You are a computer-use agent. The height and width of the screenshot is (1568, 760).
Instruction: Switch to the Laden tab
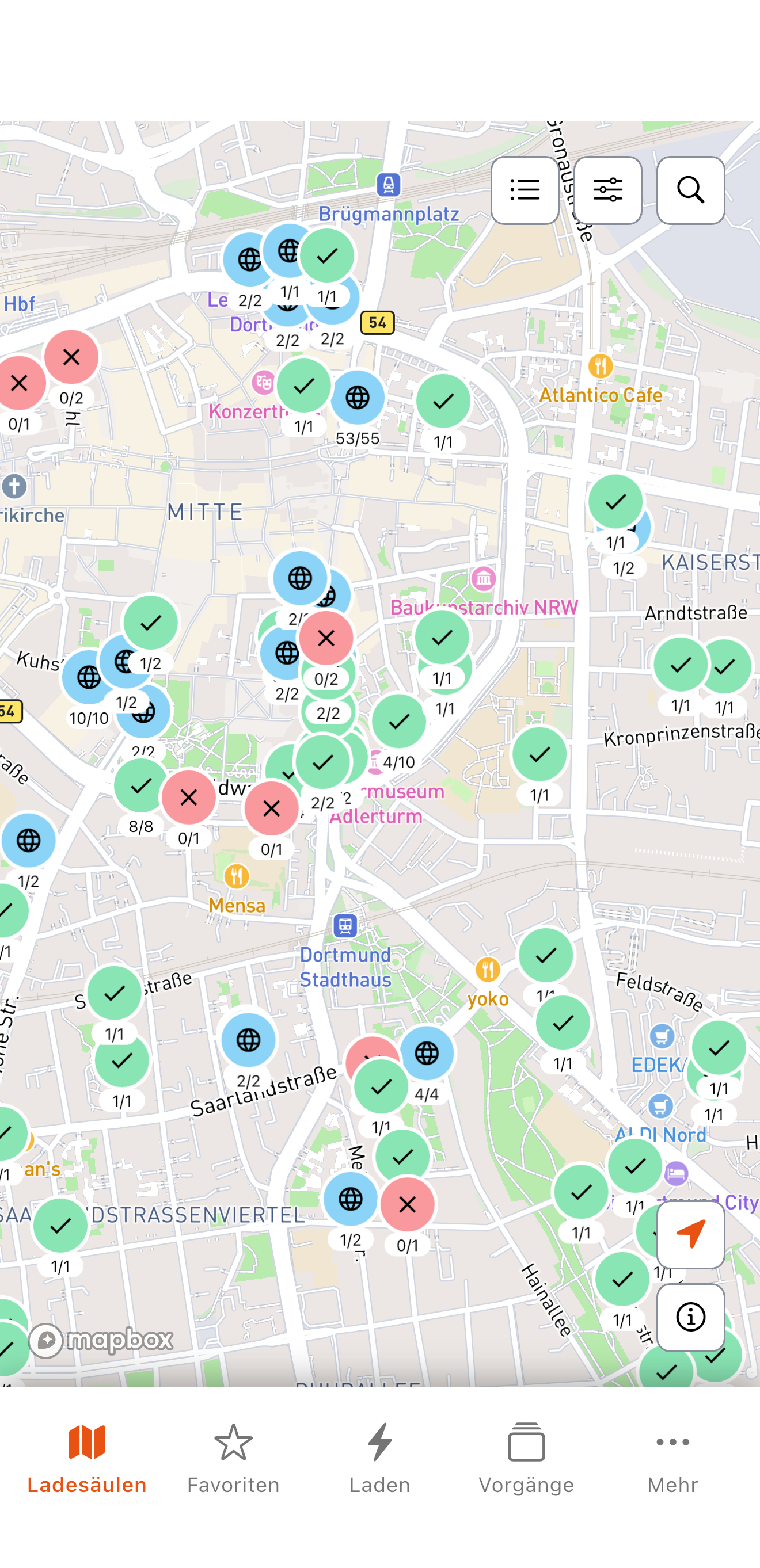379,1459
